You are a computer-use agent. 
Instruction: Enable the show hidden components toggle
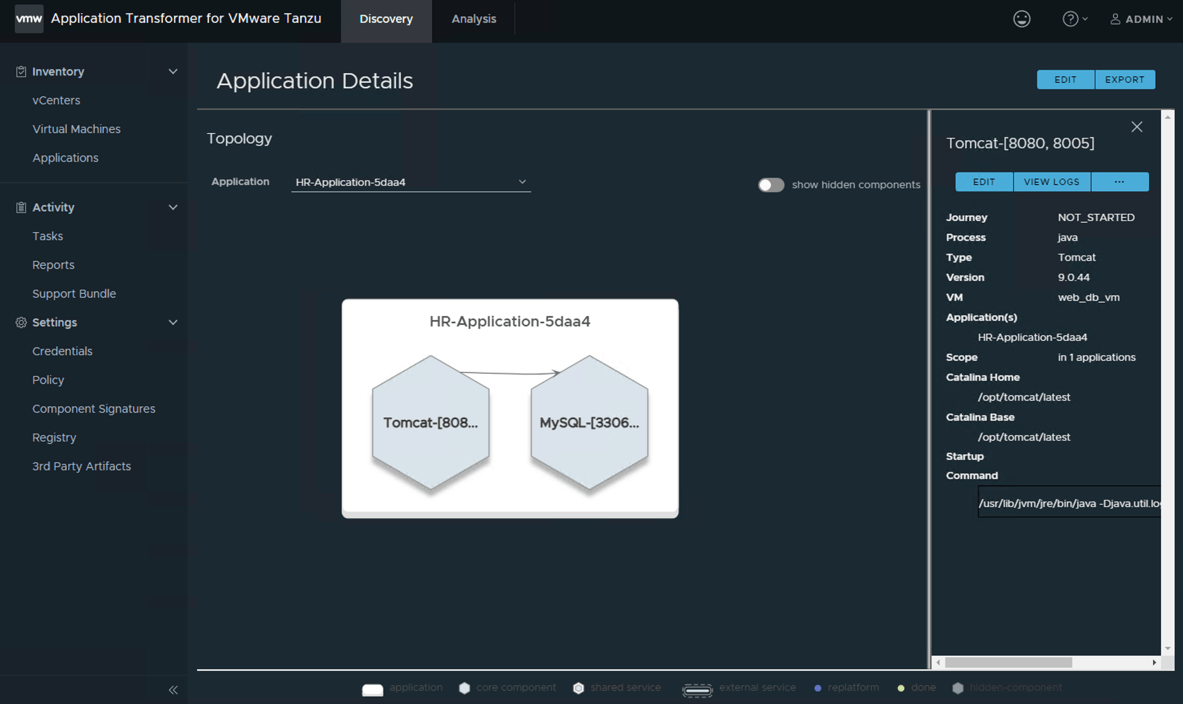(x=769, y=185)
